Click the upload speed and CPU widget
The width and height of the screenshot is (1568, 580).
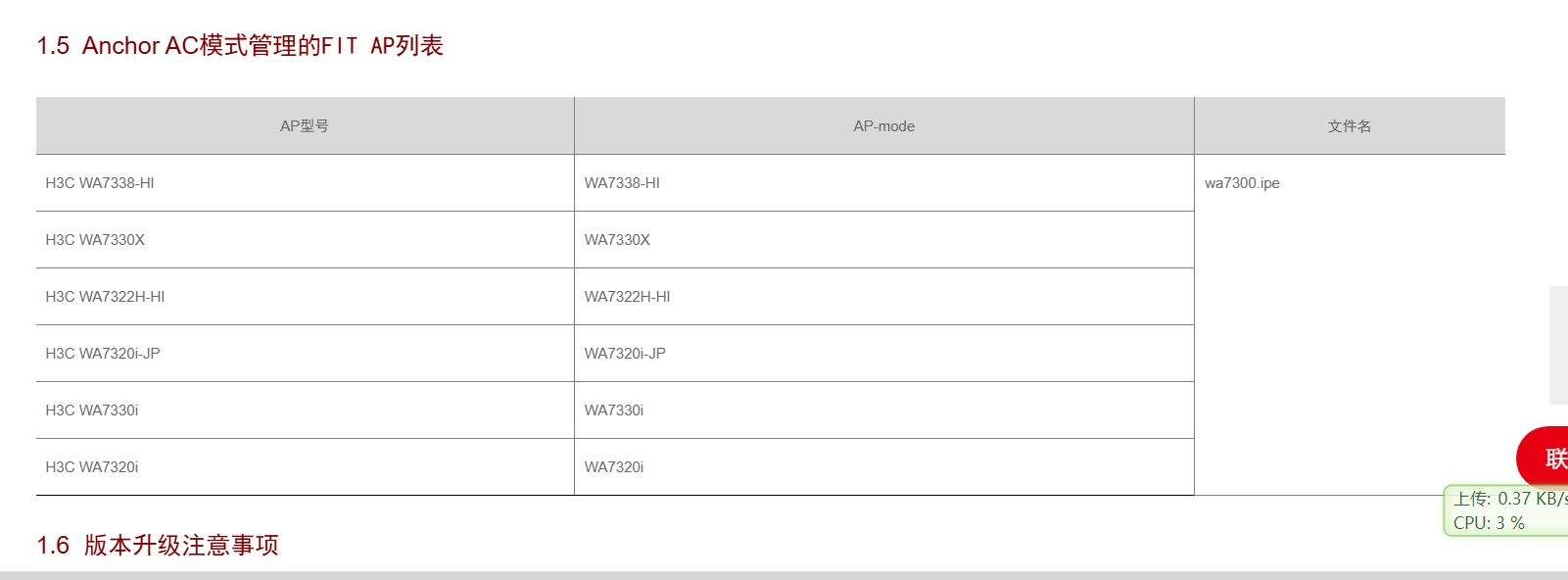click(1506, 510)
